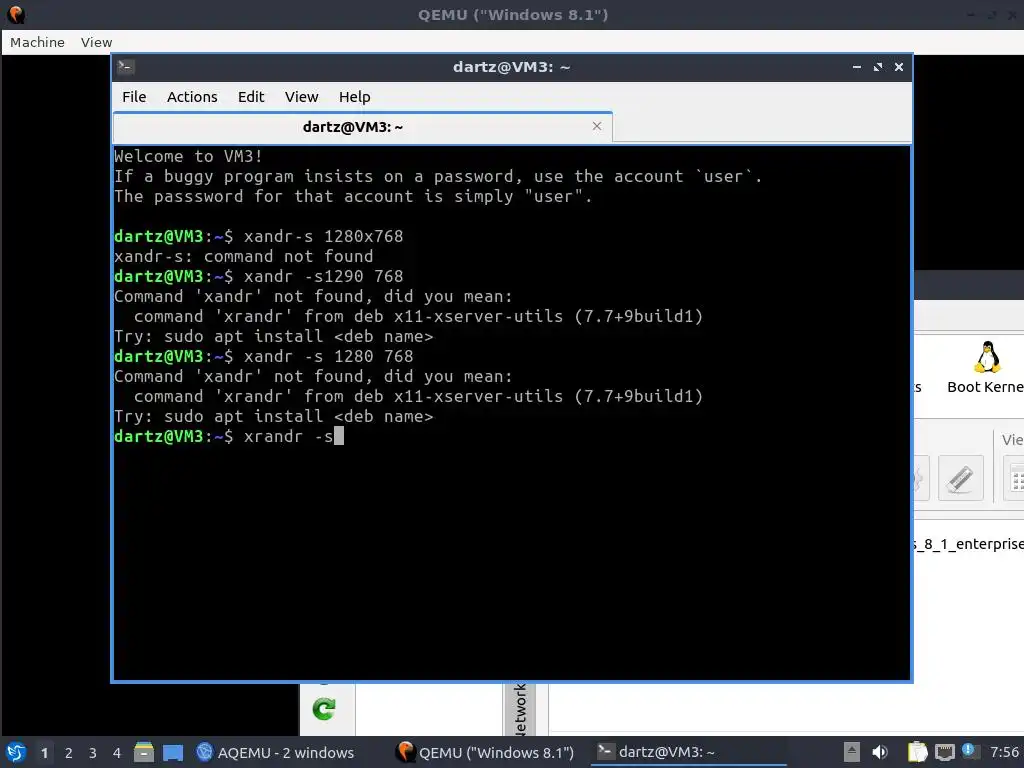Click the removable media eject tray icon
This screenshot has height=768, width=1024.
coord(851,752)
